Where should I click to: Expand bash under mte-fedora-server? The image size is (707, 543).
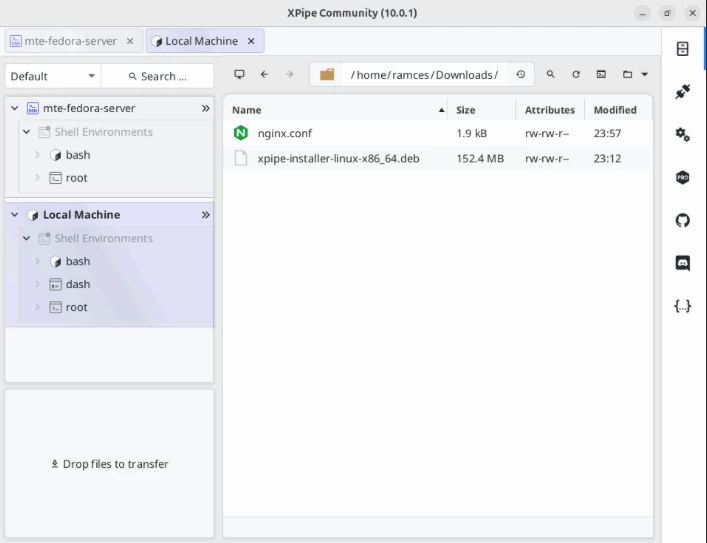click(37, 155)
